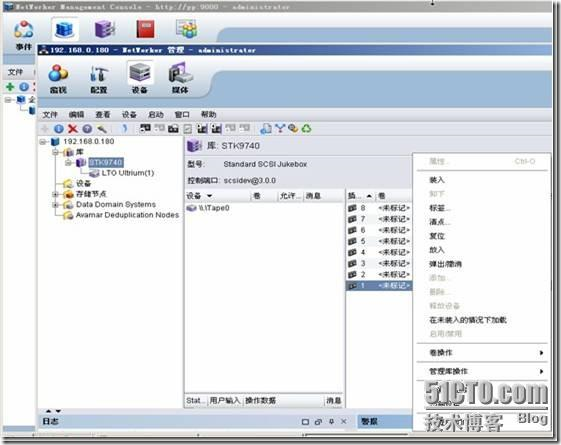Screen dimensions: 561x445
Task: Click the red X delete toolbar icon
Action: [73, 129]
